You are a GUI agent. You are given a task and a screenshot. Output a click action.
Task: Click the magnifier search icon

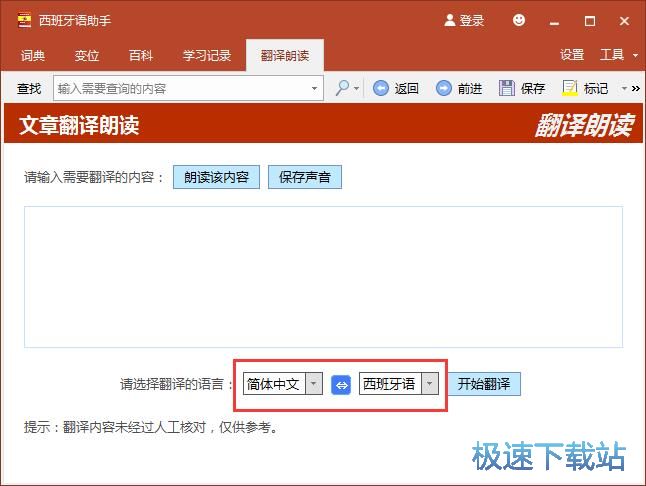[x=342, y=88]
